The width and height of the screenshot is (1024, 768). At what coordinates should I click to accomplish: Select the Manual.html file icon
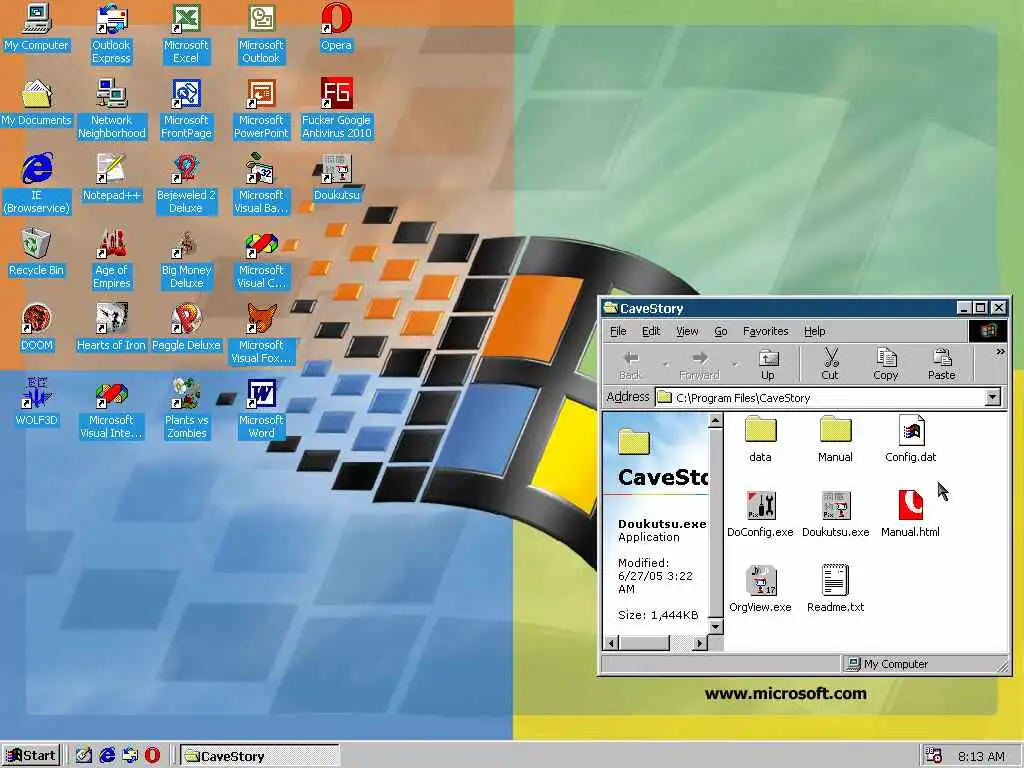click(x=910, y=515)
